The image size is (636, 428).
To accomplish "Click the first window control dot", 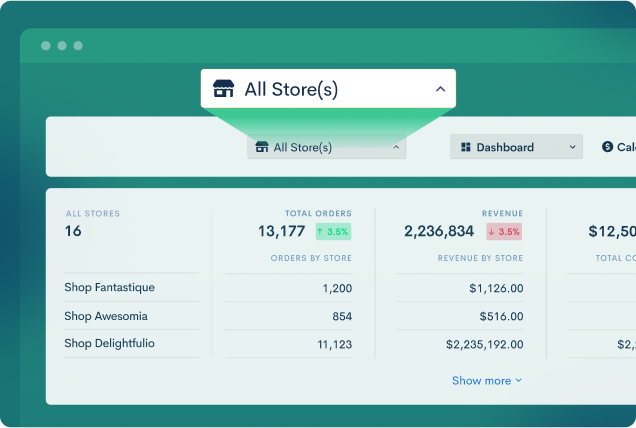I will (45, 46).
